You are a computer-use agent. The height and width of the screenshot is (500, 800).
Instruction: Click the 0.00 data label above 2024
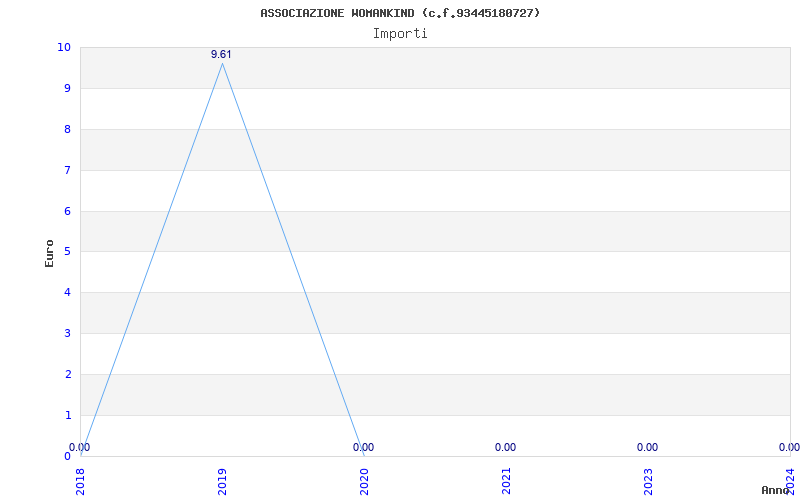[789, 447]
